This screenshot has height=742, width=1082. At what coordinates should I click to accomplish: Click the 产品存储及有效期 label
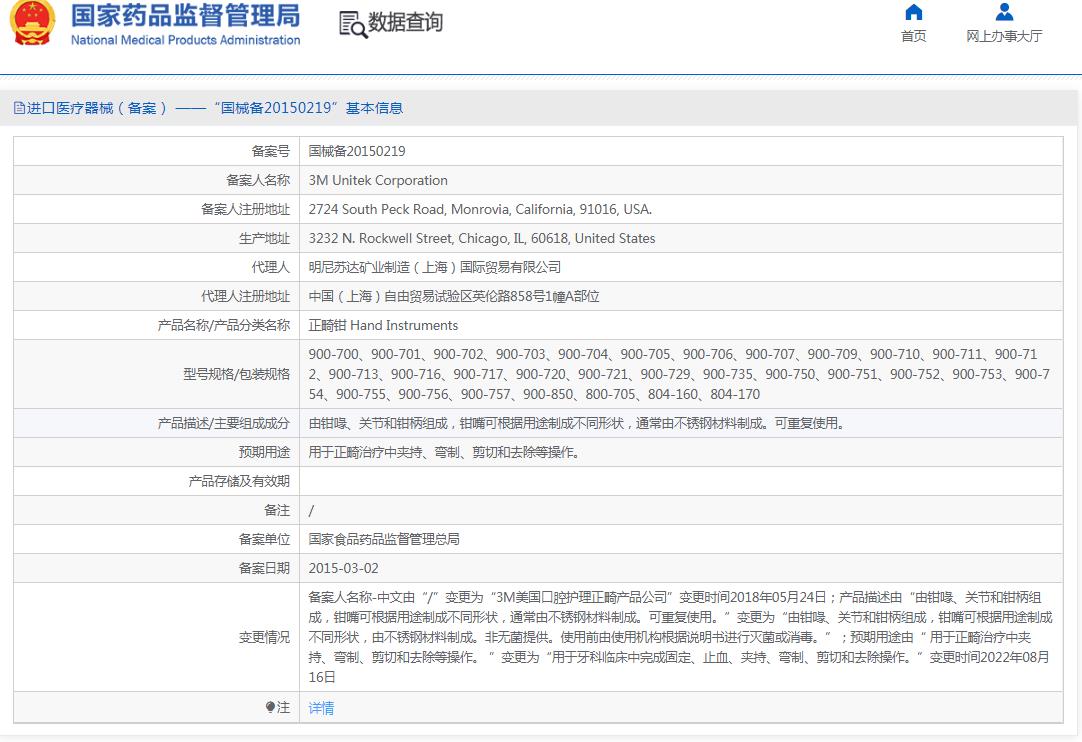(x=239, y=481)
